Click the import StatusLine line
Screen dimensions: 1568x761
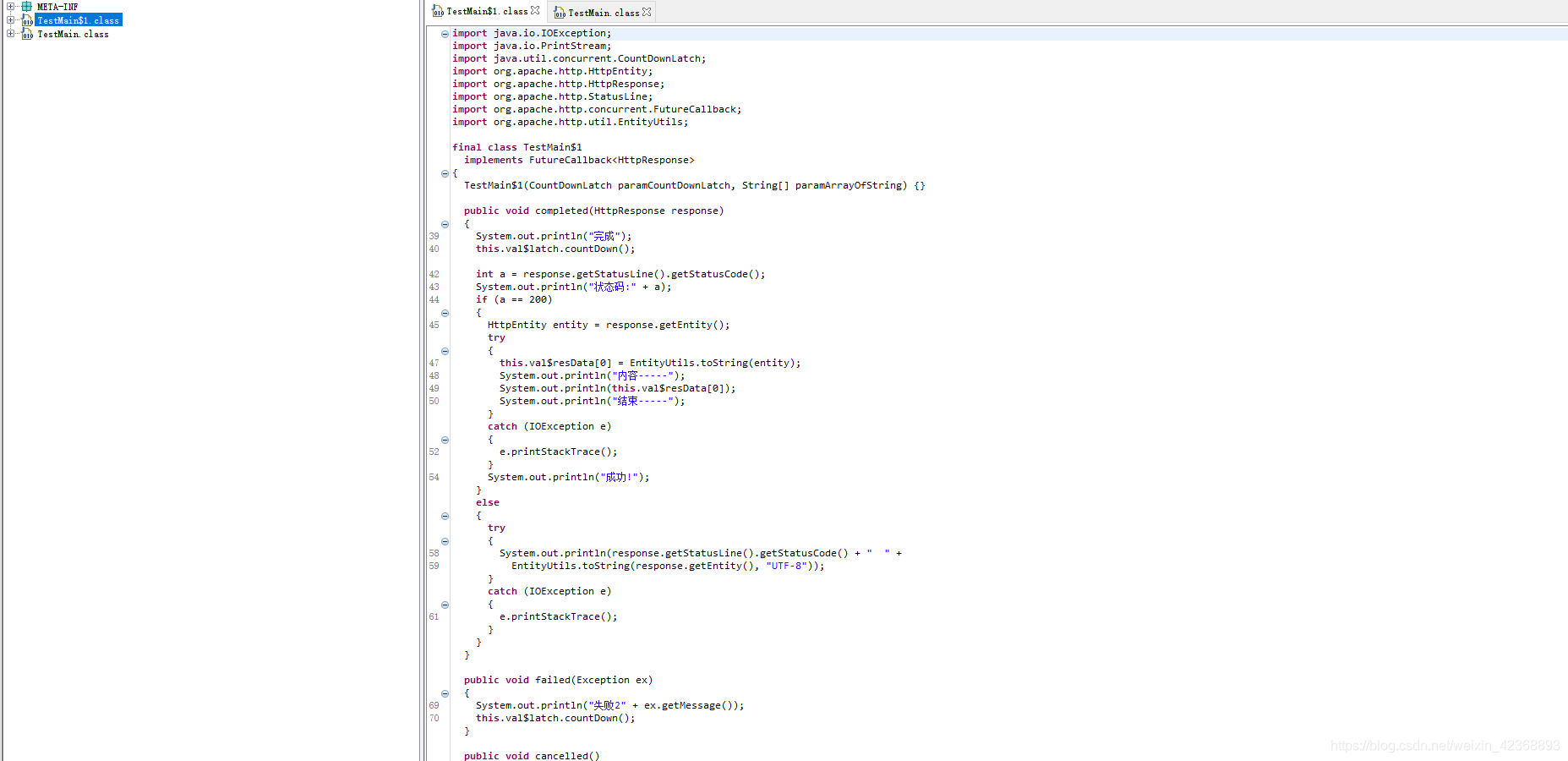(553, 96)
